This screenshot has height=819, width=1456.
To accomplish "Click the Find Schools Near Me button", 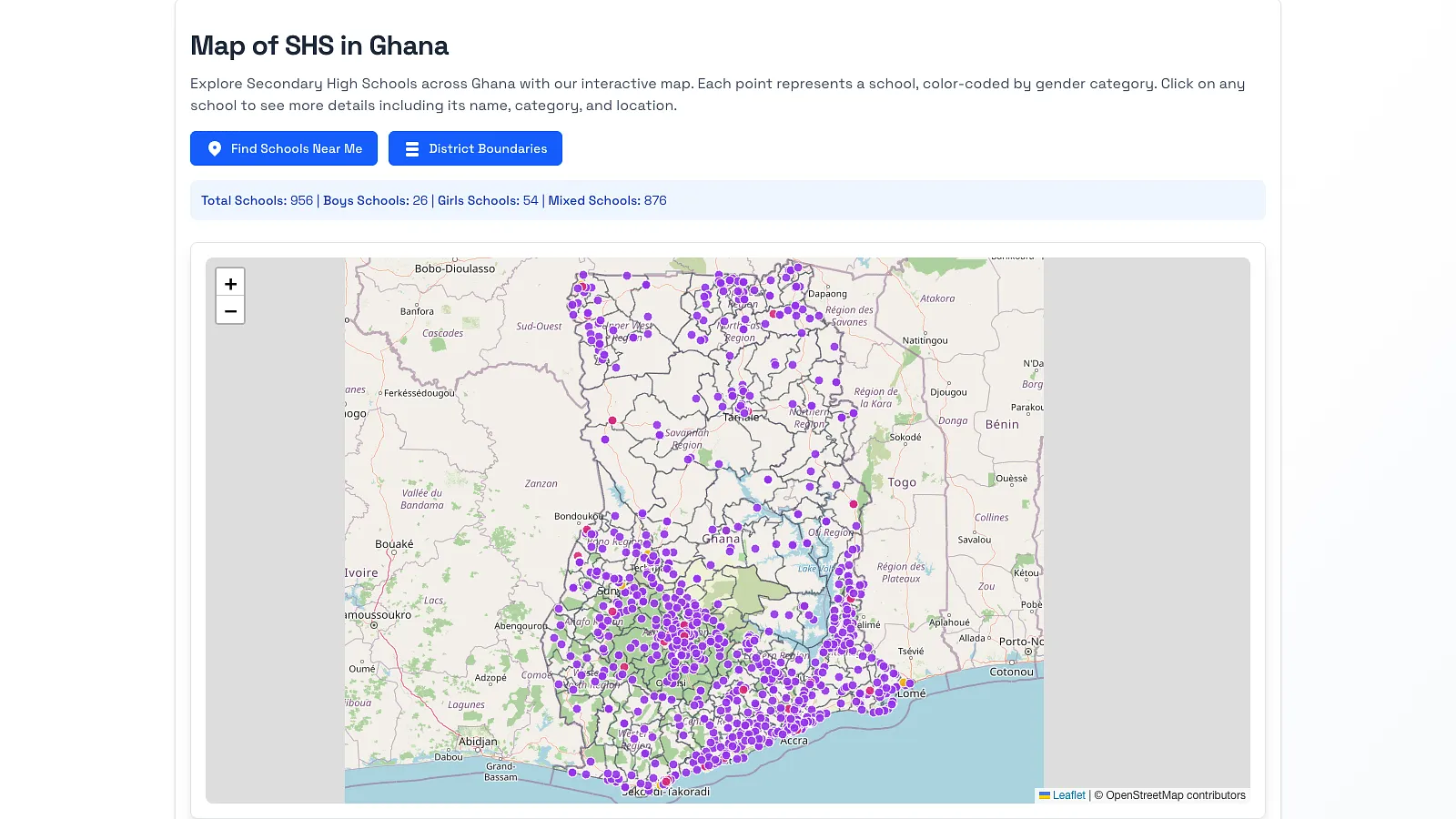I will point(283,148).
